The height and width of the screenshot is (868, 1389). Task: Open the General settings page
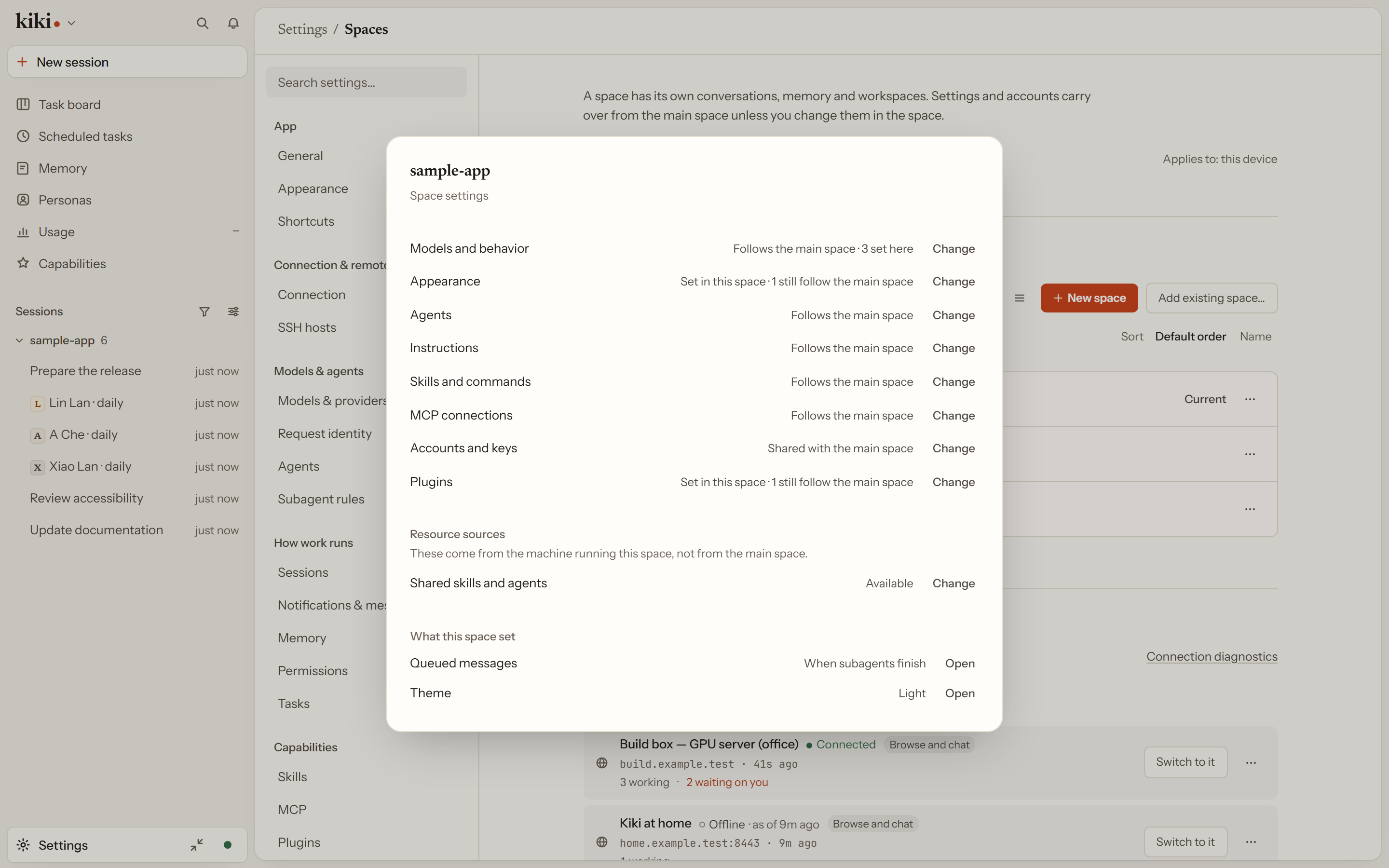click(x=300, y=156)
